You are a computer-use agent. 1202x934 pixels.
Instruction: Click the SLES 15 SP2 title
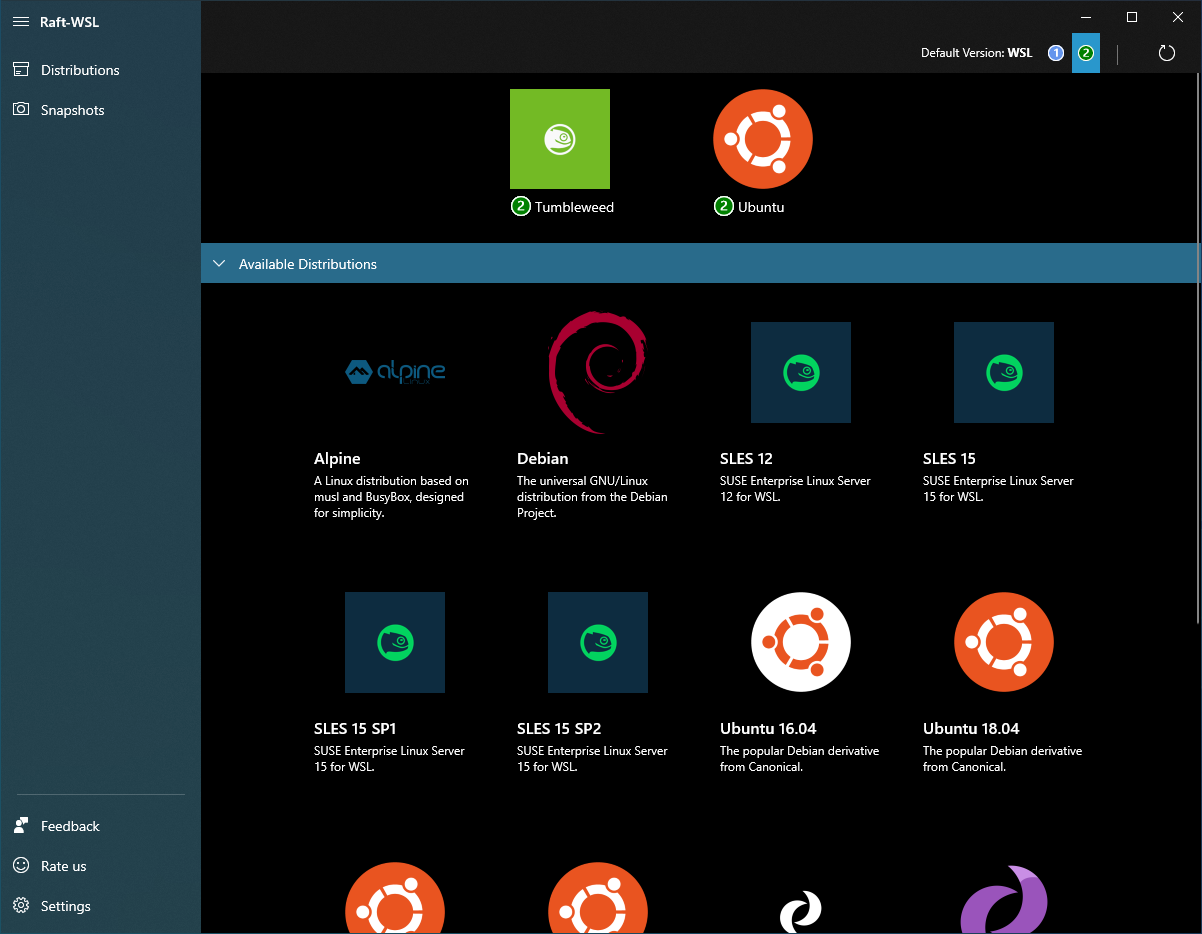559,728
